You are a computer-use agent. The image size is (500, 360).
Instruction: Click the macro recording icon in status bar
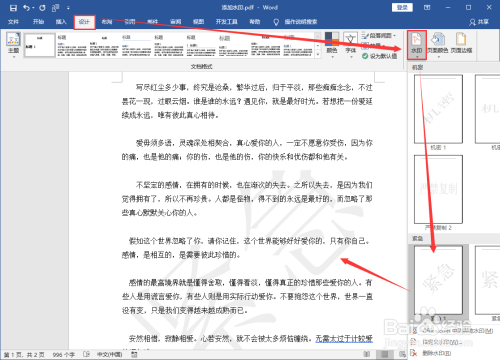click(134, 354)
